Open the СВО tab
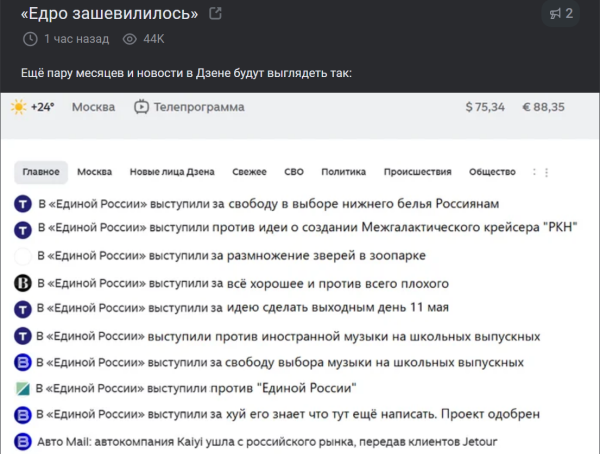The height and width of the screenshot is (454, 600). [294, 172]
